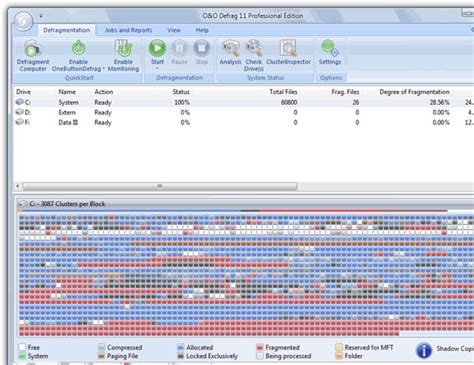Open the ClusterInspector tool
This screenshot has height=365, width=474.
[288, 48]
